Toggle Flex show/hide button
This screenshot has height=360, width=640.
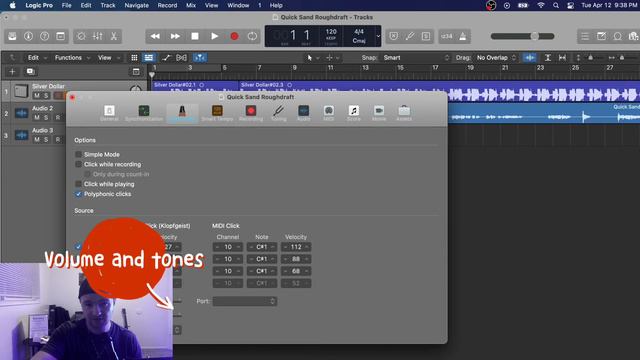point(181,58)
